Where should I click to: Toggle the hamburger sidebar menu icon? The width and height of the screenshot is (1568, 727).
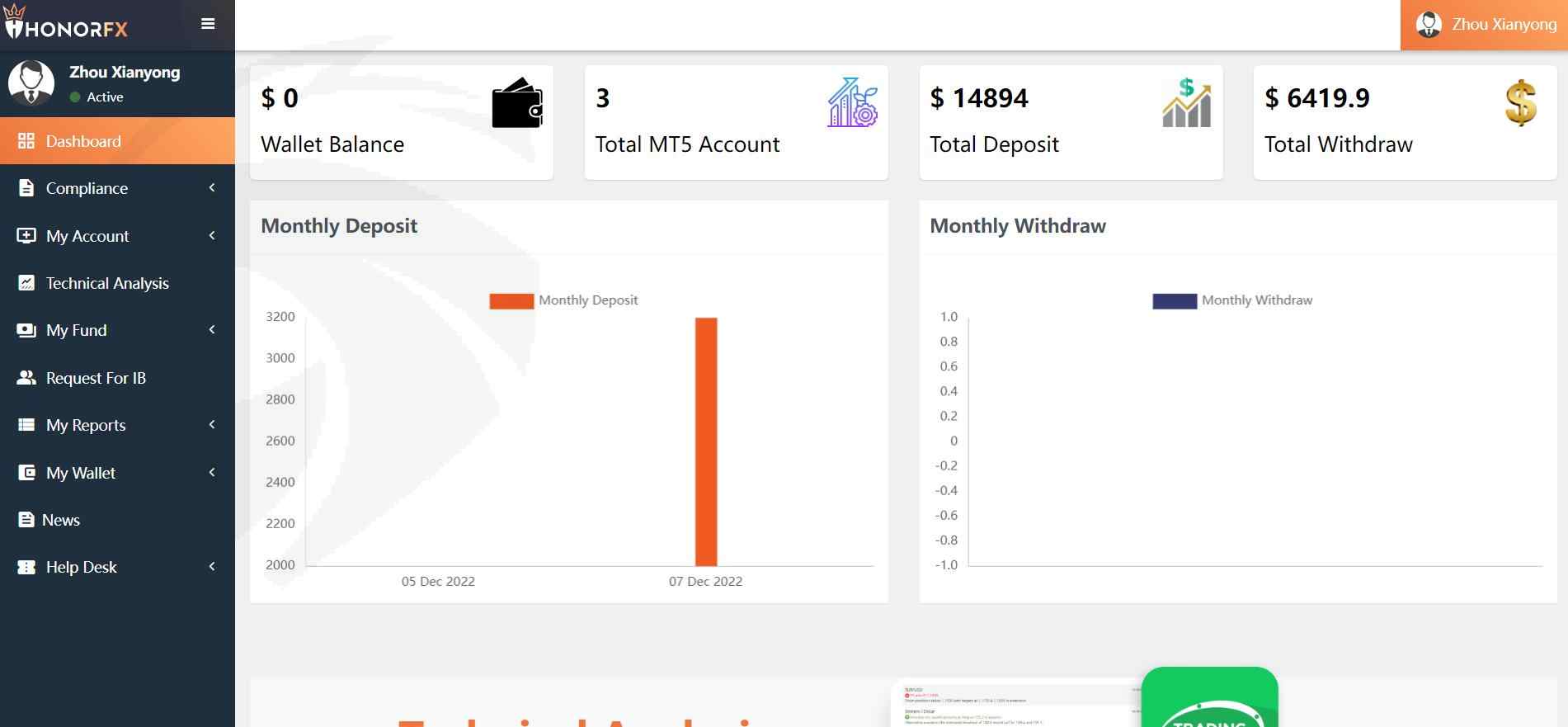(208, 24)
